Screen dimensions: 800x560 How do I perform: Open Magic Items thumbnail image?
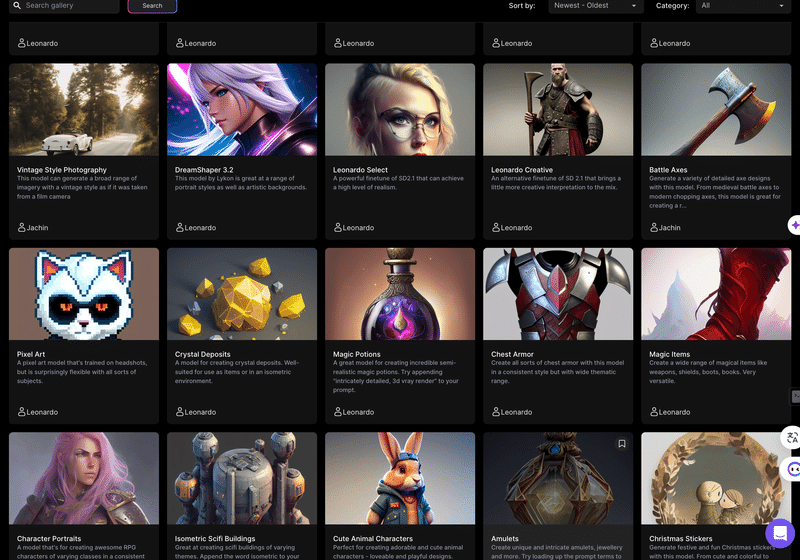[x=716, y=294]
